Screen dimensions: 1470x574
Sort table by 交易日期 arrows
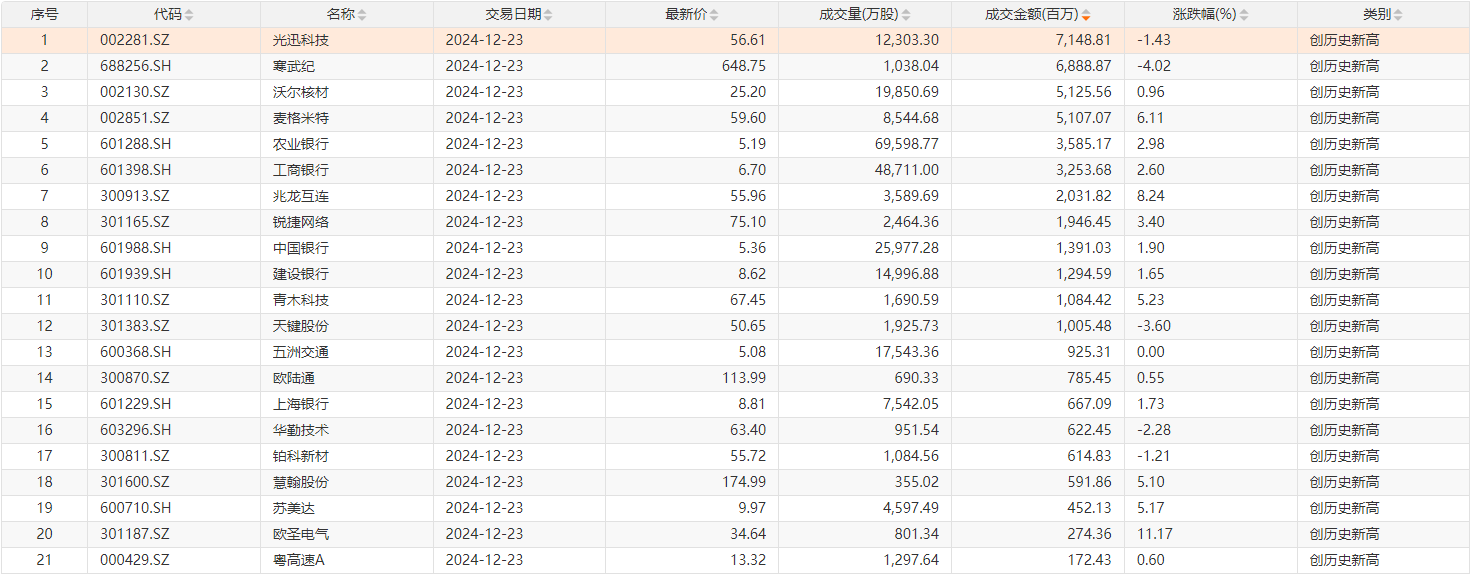tap(548, 15)
